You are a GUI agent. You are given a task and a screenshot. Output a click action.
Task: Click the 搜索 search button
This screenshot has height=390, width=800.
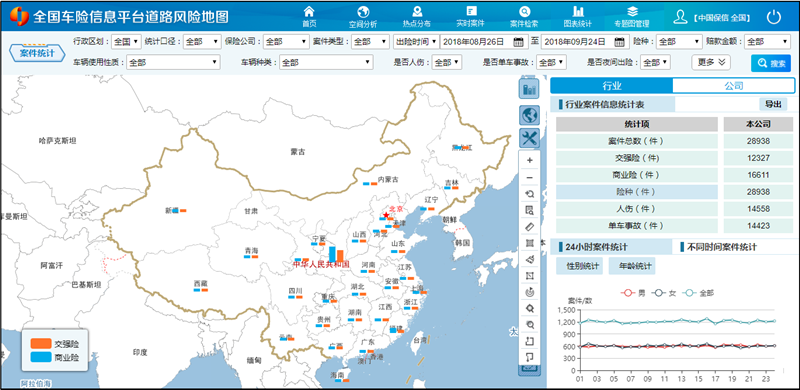pos(771,63)
